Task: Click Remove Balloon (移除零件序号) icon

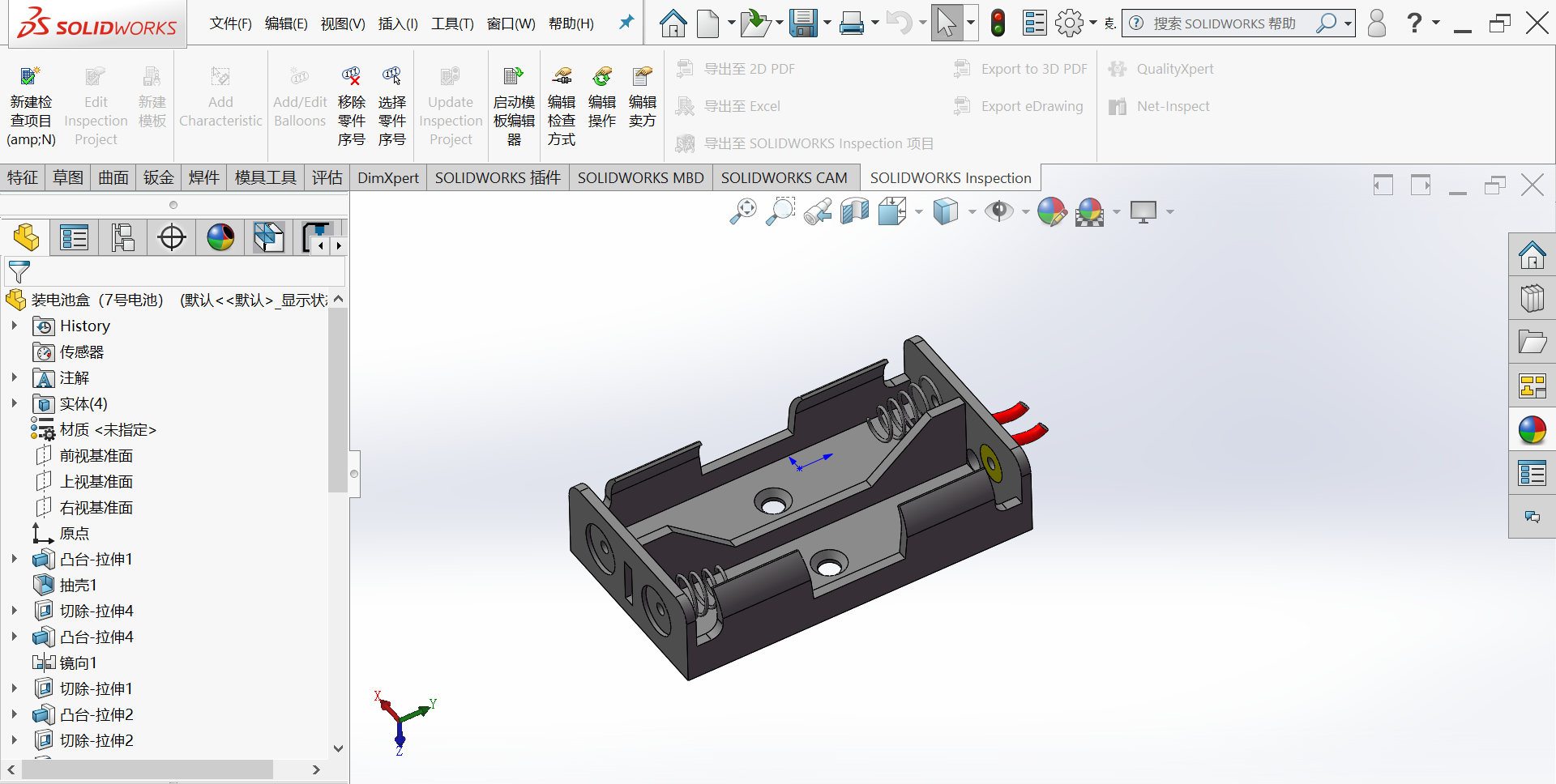Action: tap(351, 77)
